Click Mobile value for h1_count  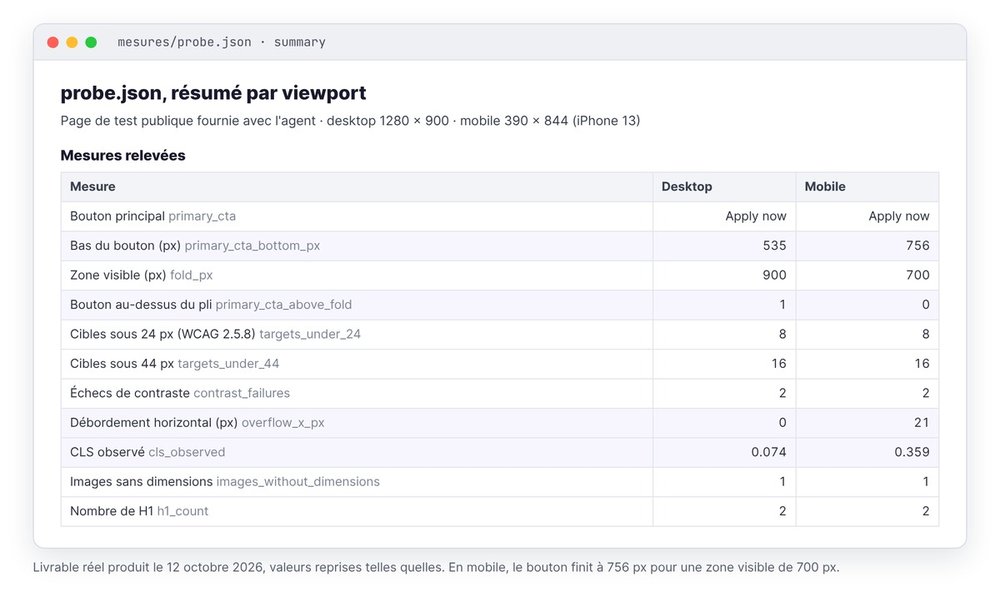point(925,511)
